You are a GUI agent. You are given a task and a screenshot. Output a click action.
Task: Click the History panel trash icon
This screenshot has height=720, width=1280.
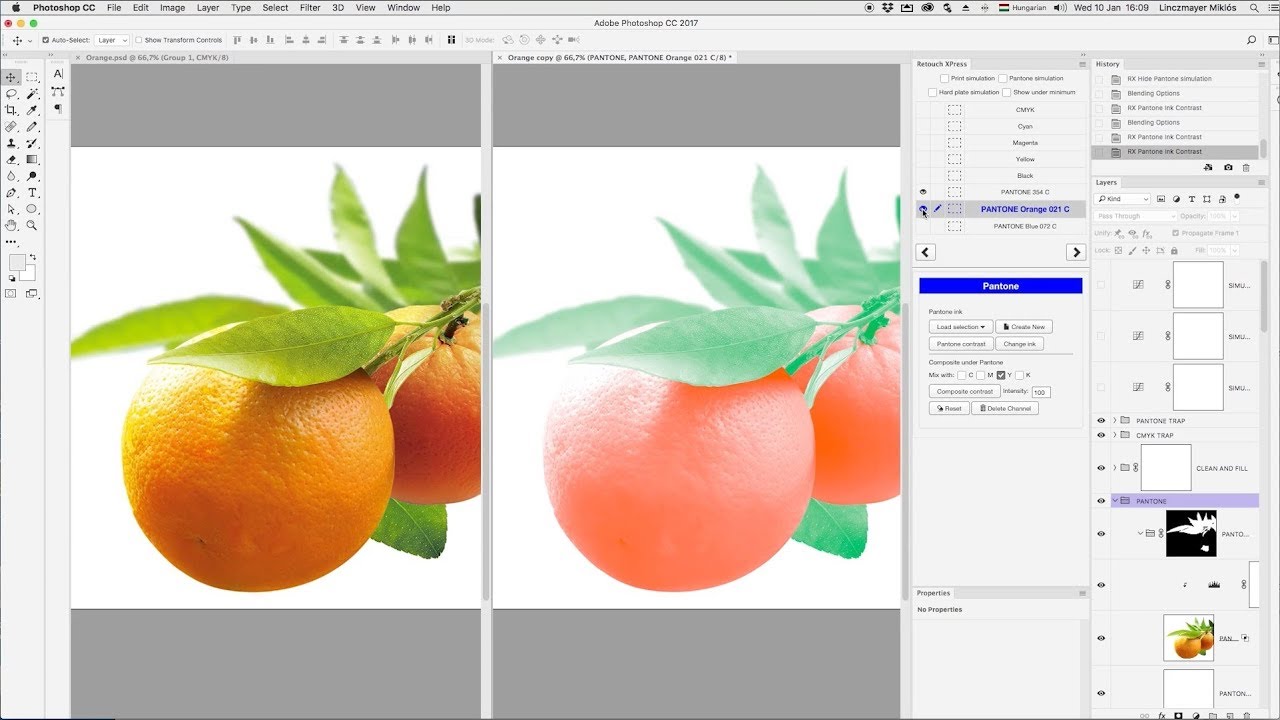pyautogui.click(x=1245, y=167)
